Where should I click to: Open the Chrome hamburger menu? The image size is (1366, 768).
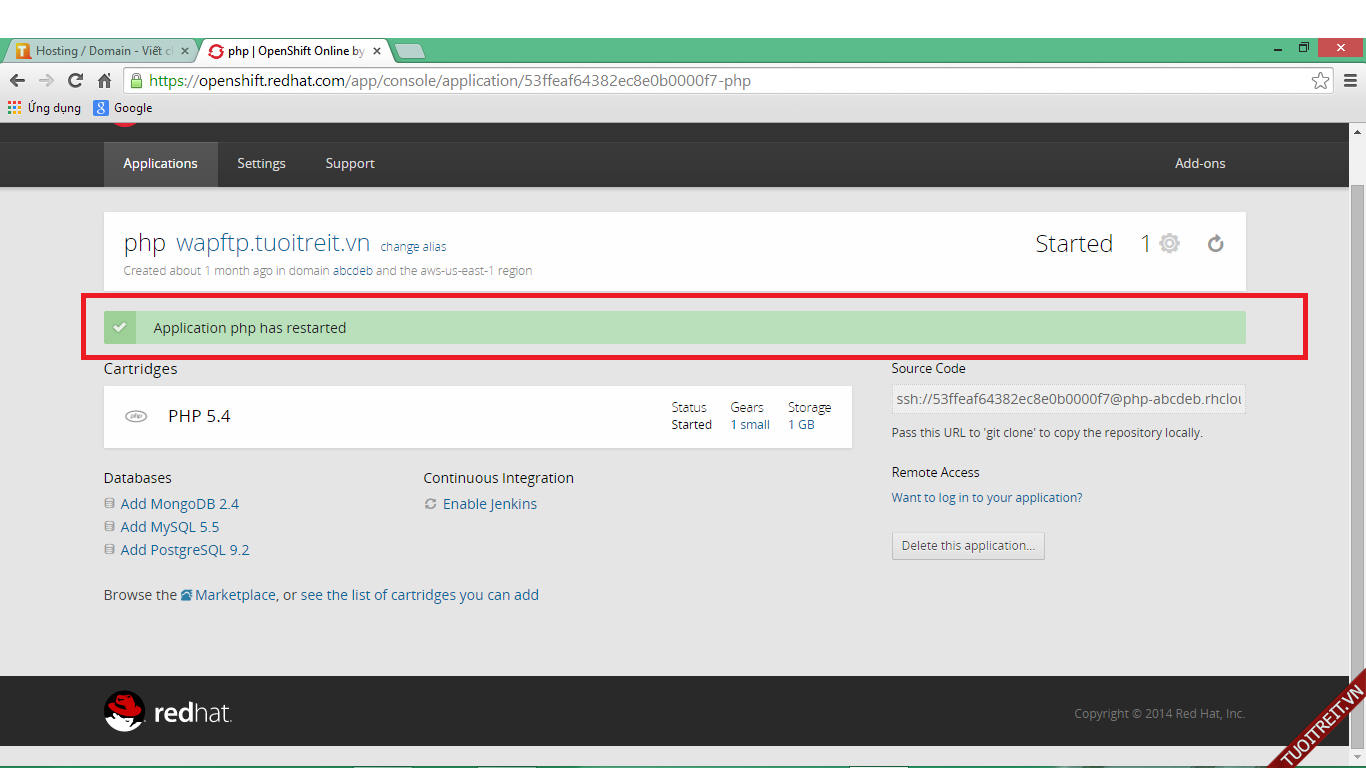coord(1350,81)
